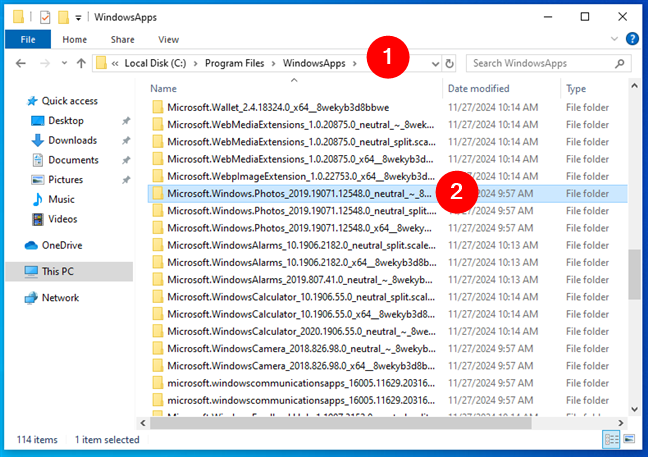Select Microsoft.WebpImageExtension folder row
The width and height of the screenshot is (648, 457).
[388, 176]
